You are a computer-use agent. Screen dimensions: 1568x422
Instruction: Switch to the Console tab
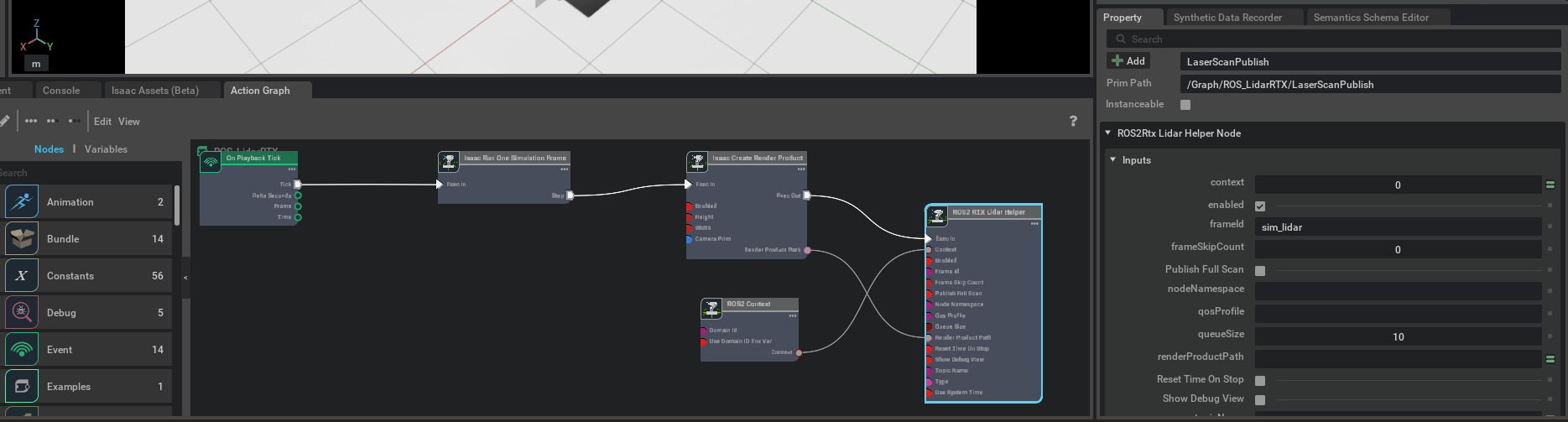[61, 91]
